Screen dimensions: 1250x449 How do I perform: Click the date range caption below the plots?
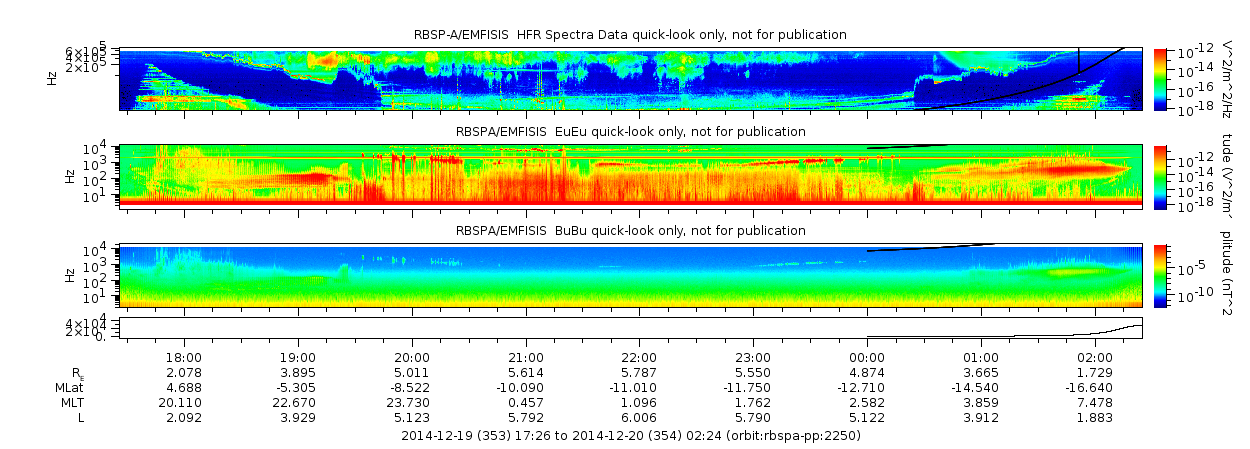(630, 436)
